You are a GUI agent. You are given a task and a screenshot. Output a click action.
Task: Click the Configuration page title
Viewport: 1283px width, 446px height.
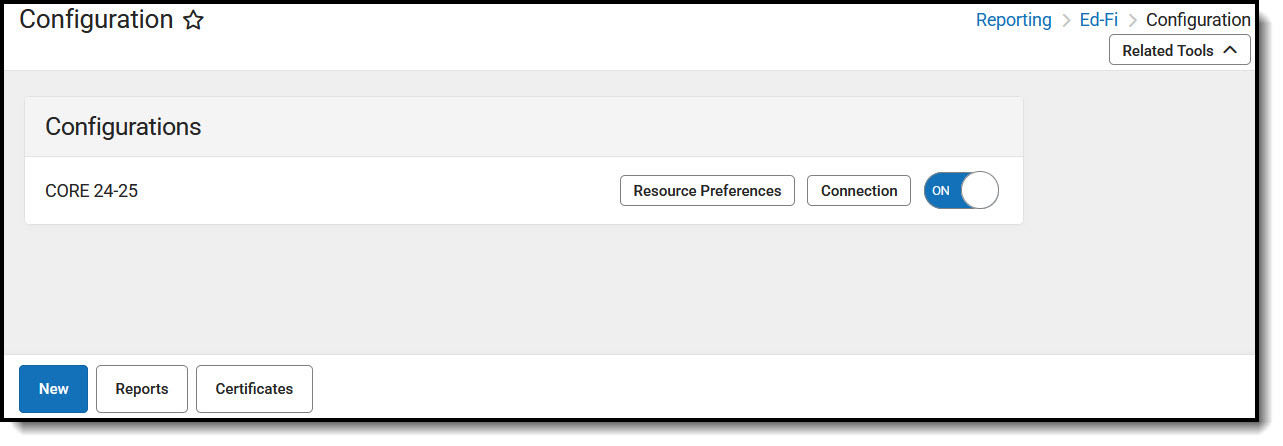[x=96, y=20]
